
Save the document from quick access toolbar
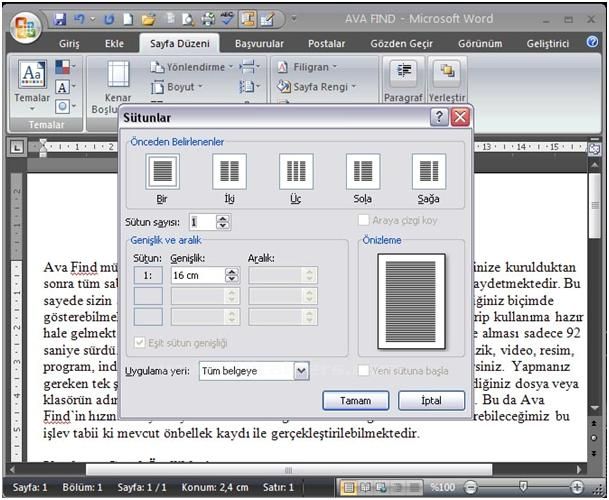59,19
